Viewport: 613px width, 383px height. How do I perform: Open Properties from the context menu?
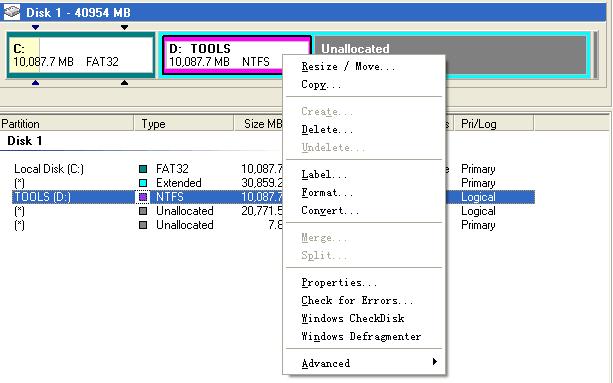click(x=339, y=282)
